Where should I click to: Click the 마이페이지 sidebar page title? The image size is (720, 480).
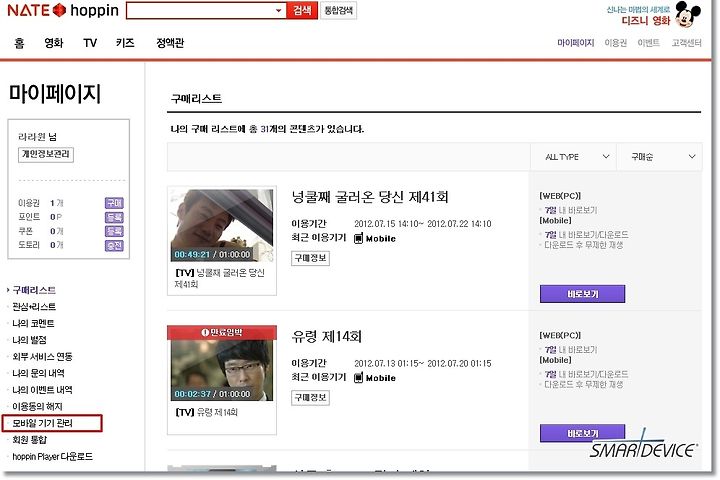click(55, 94)
